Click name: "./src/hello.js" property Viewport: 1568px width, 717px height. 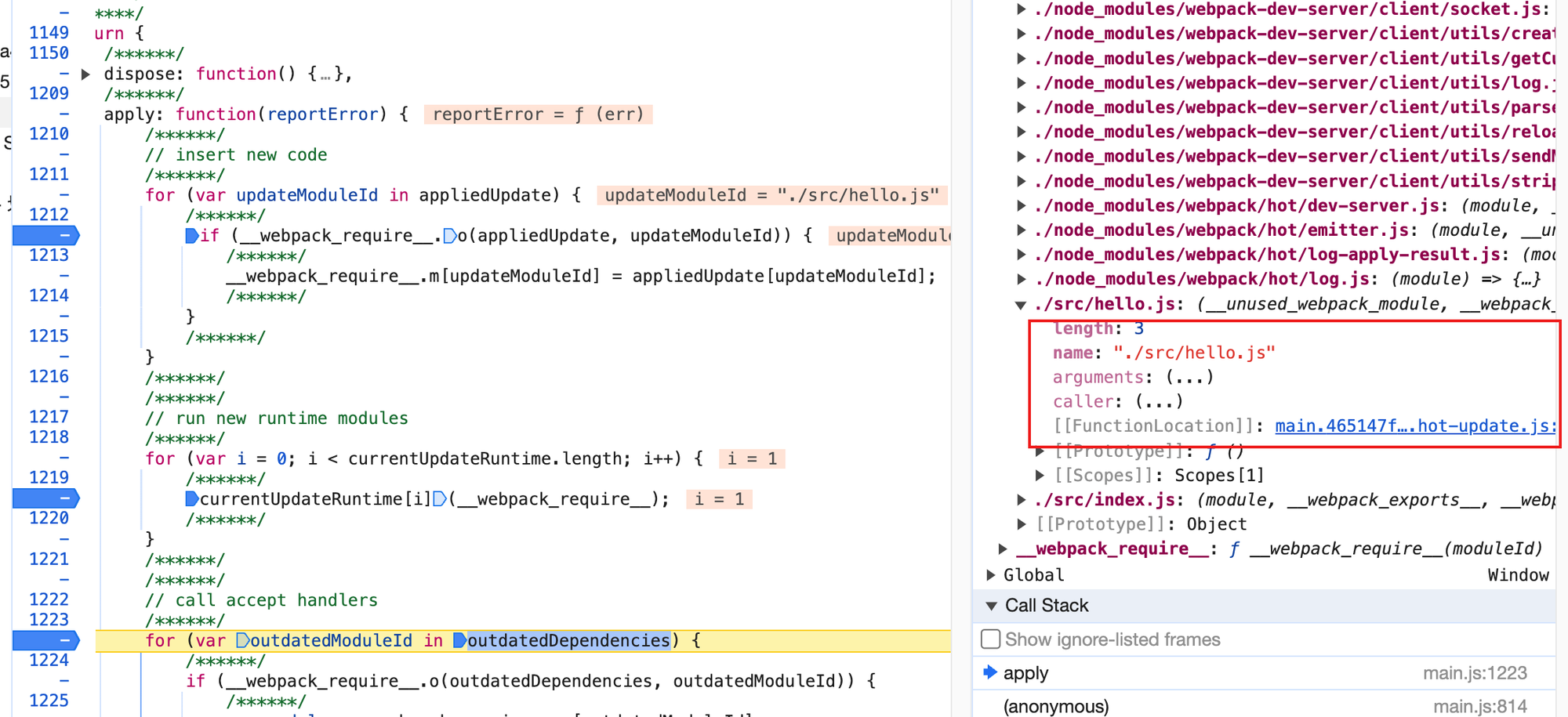(1163, 353)
